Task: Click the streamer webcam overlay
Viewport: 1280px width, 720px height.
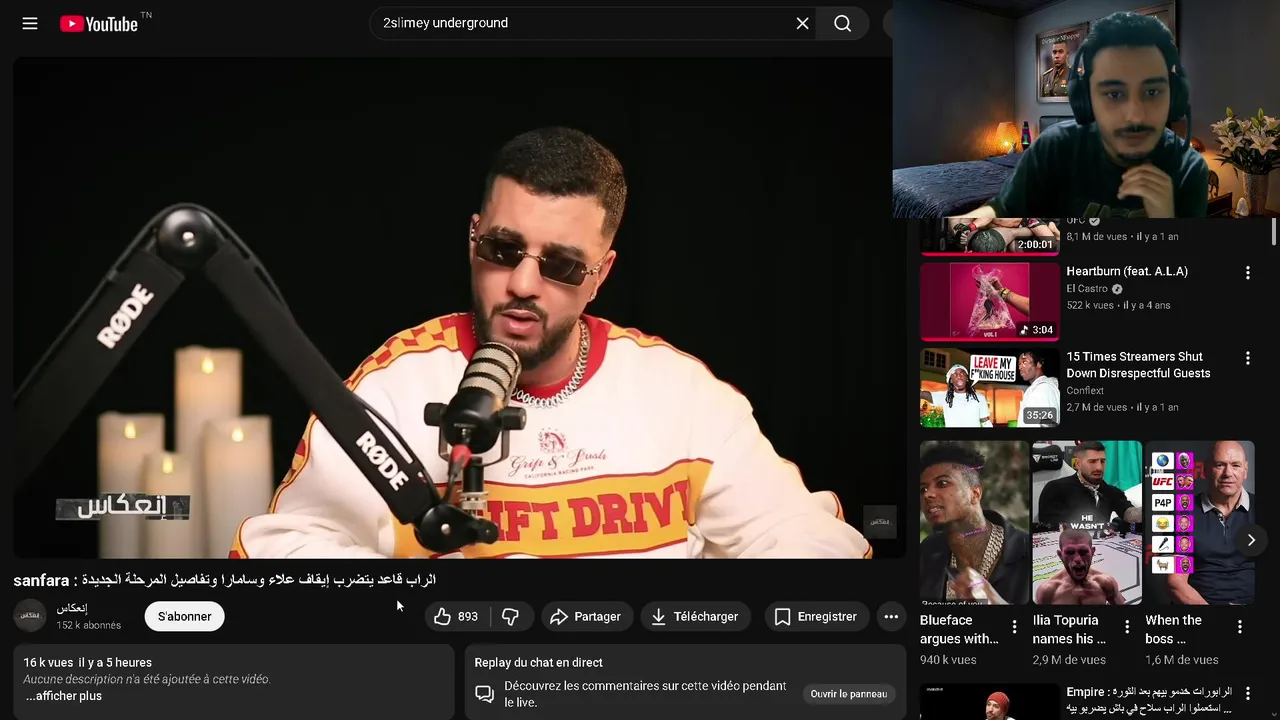Action: click(1086, 109)
